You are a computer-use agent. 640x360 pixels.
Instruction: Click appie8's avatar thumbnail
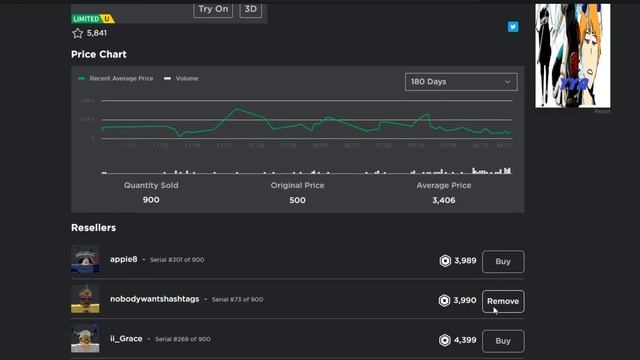pyautogui.click(x=85, y=259)
